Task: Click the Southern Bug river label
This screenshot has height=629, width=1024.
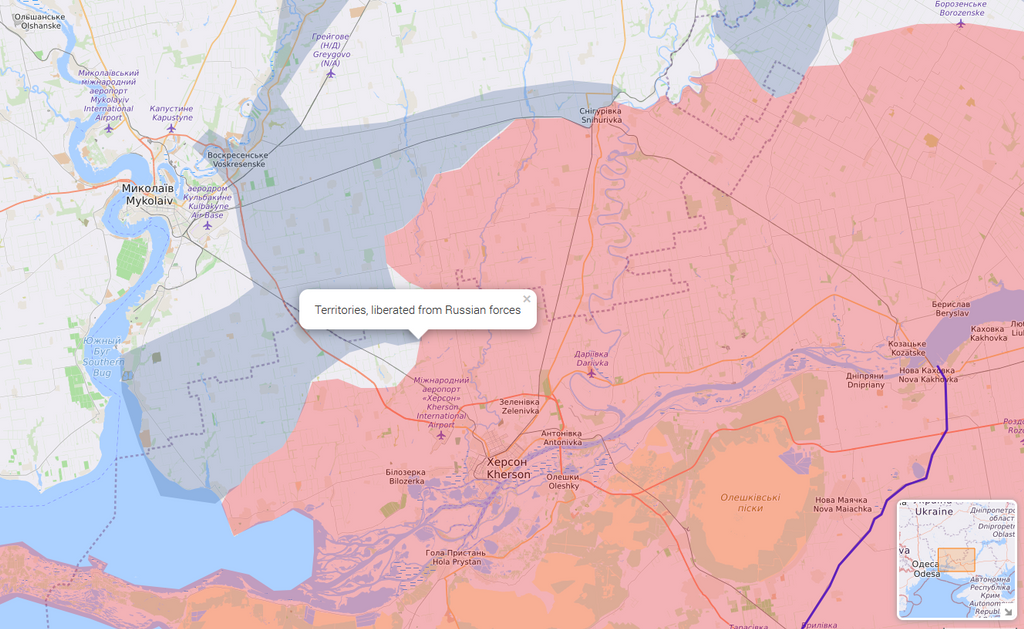Action: pos(103,357)
